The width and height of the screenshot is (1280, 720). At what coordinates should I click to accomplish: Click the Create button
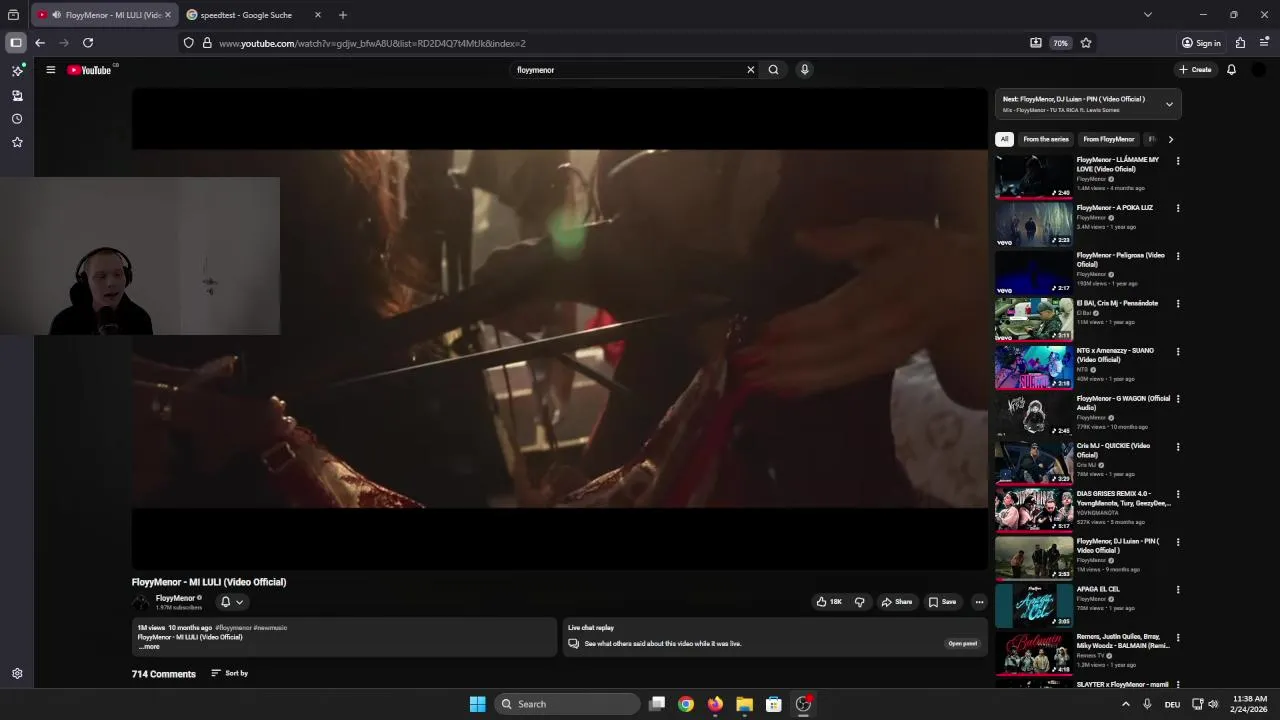pyautogui.click(x=1195, y=70)
